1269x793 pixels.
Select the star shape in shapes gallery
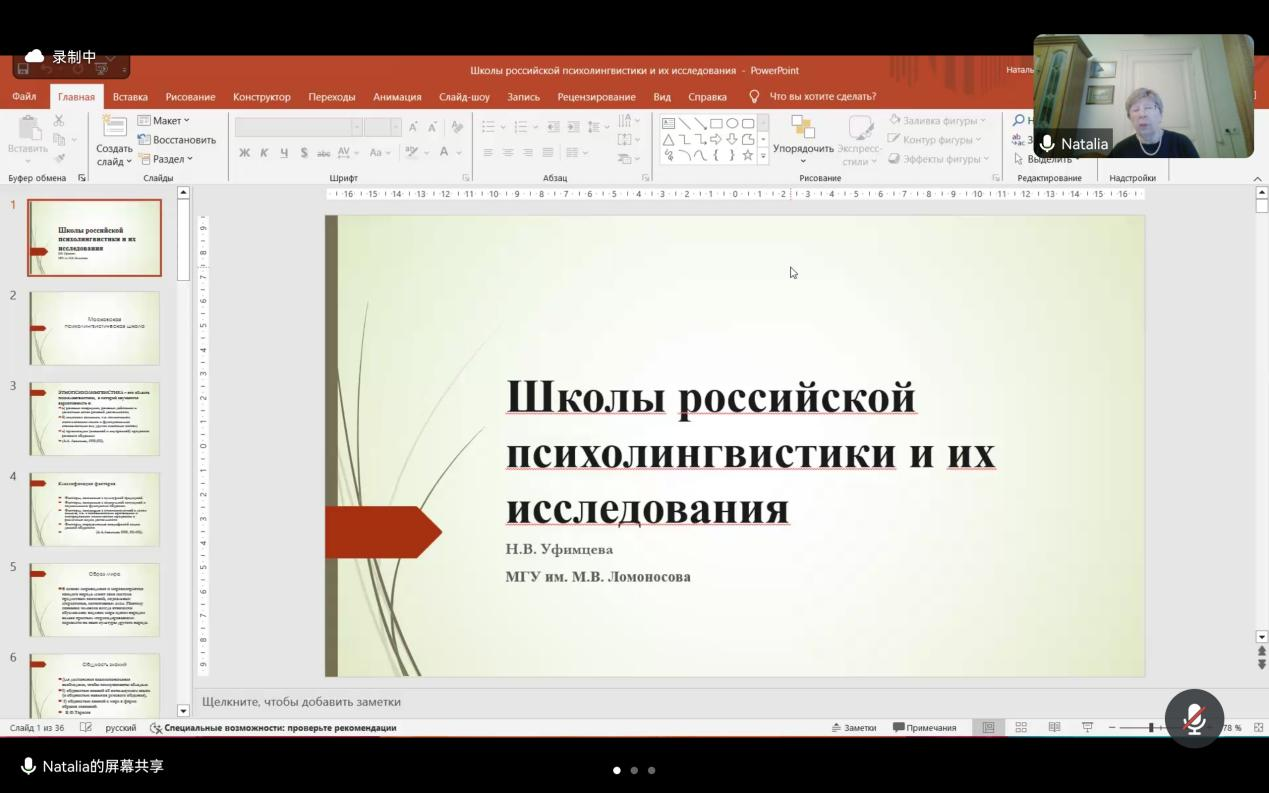coord(747,156)
